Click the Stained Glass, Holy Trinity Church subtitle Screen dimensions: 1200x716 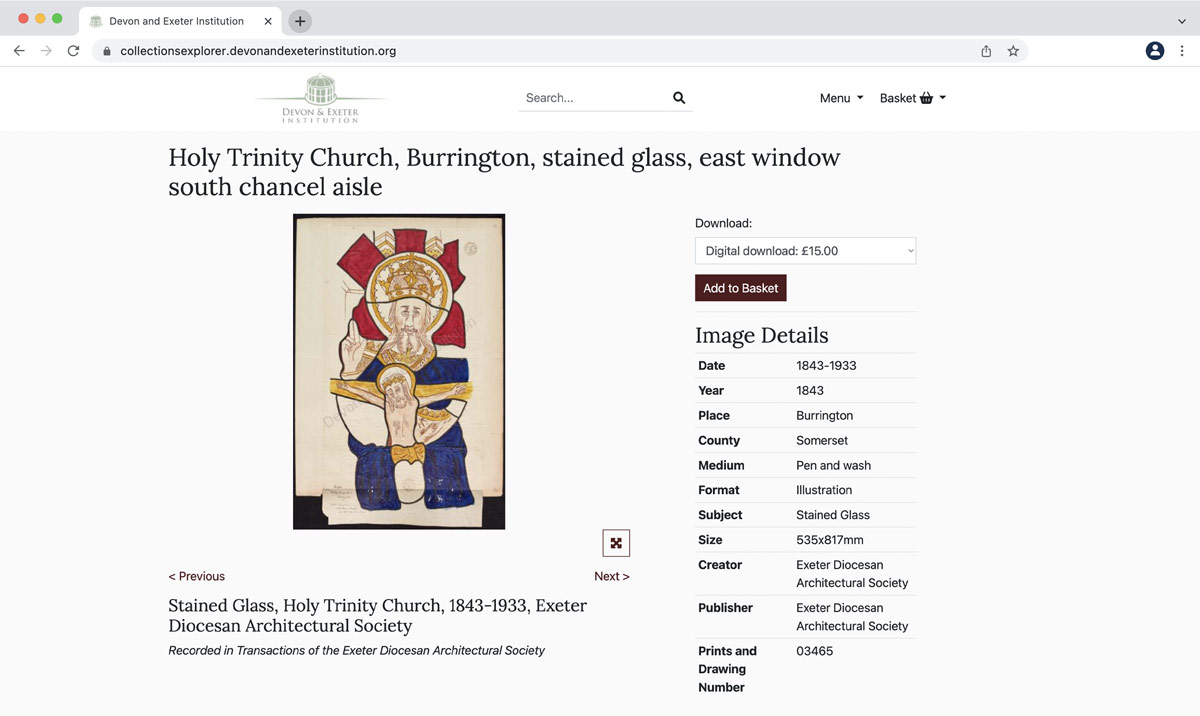(x=378, y=616)
